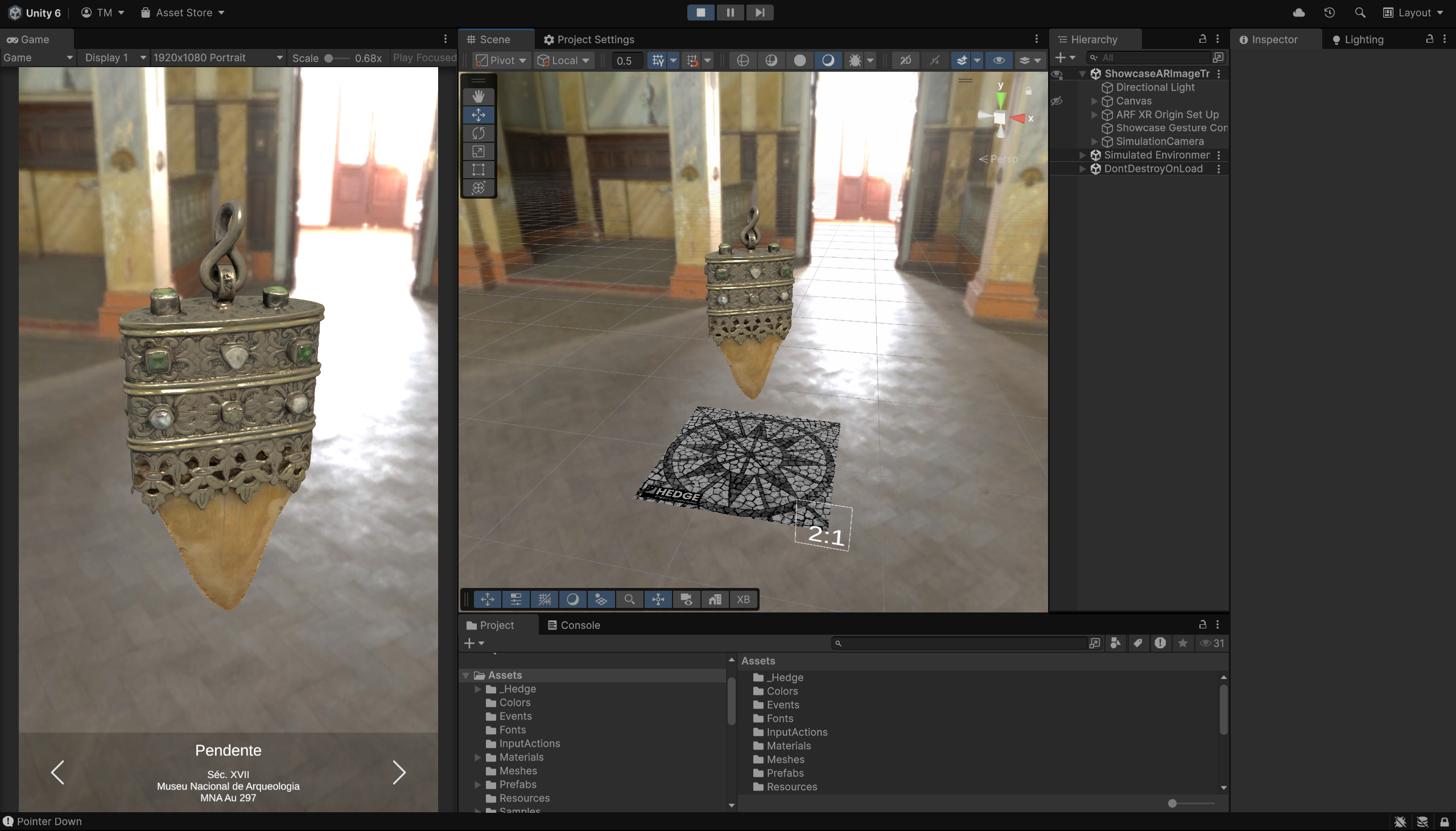The image size is (1456, 831).
Task: Toggle visibility of SimulationCamera row
Action: [x=1057, y=142]
